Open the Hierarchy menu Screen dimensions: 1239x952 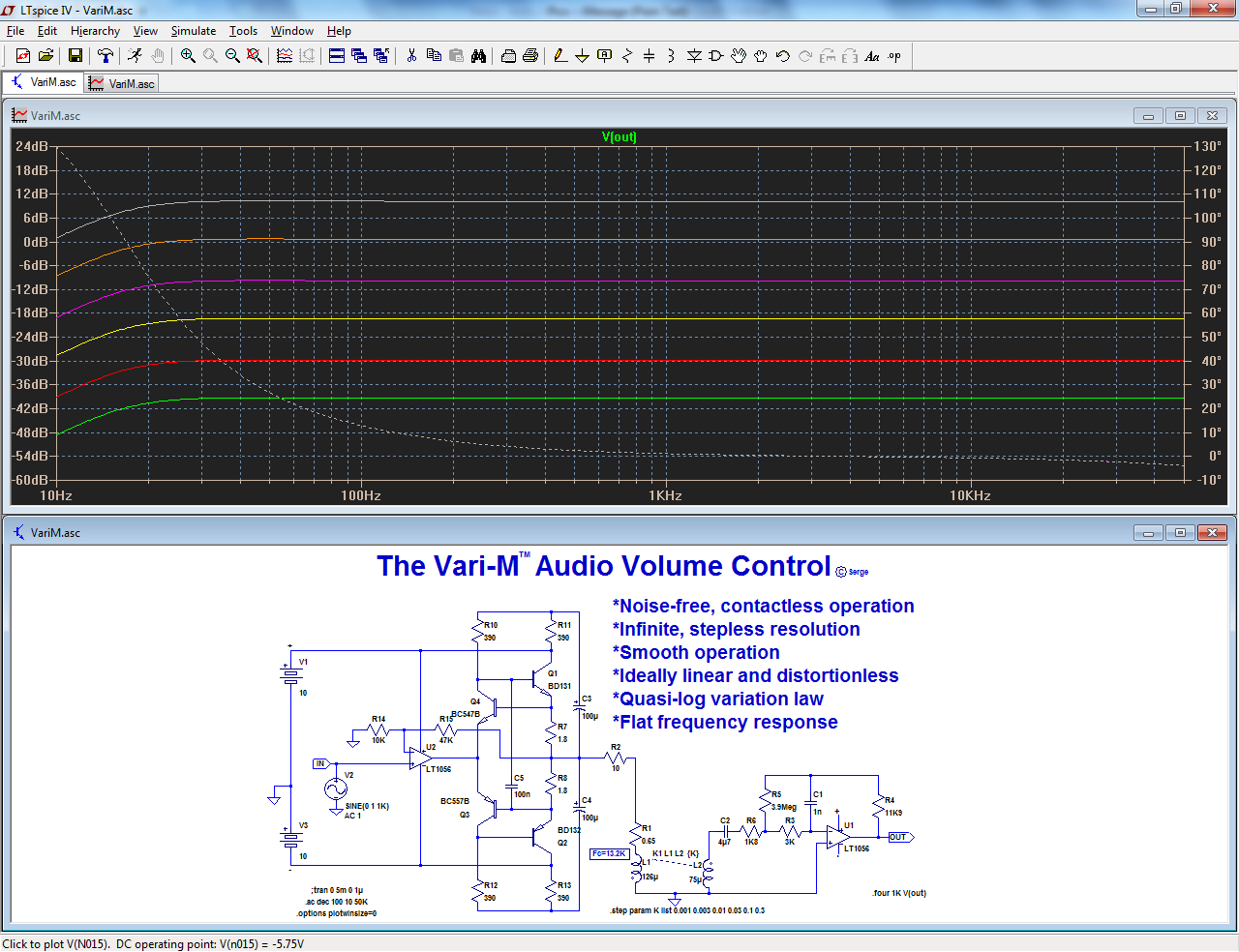coord(95,31)
